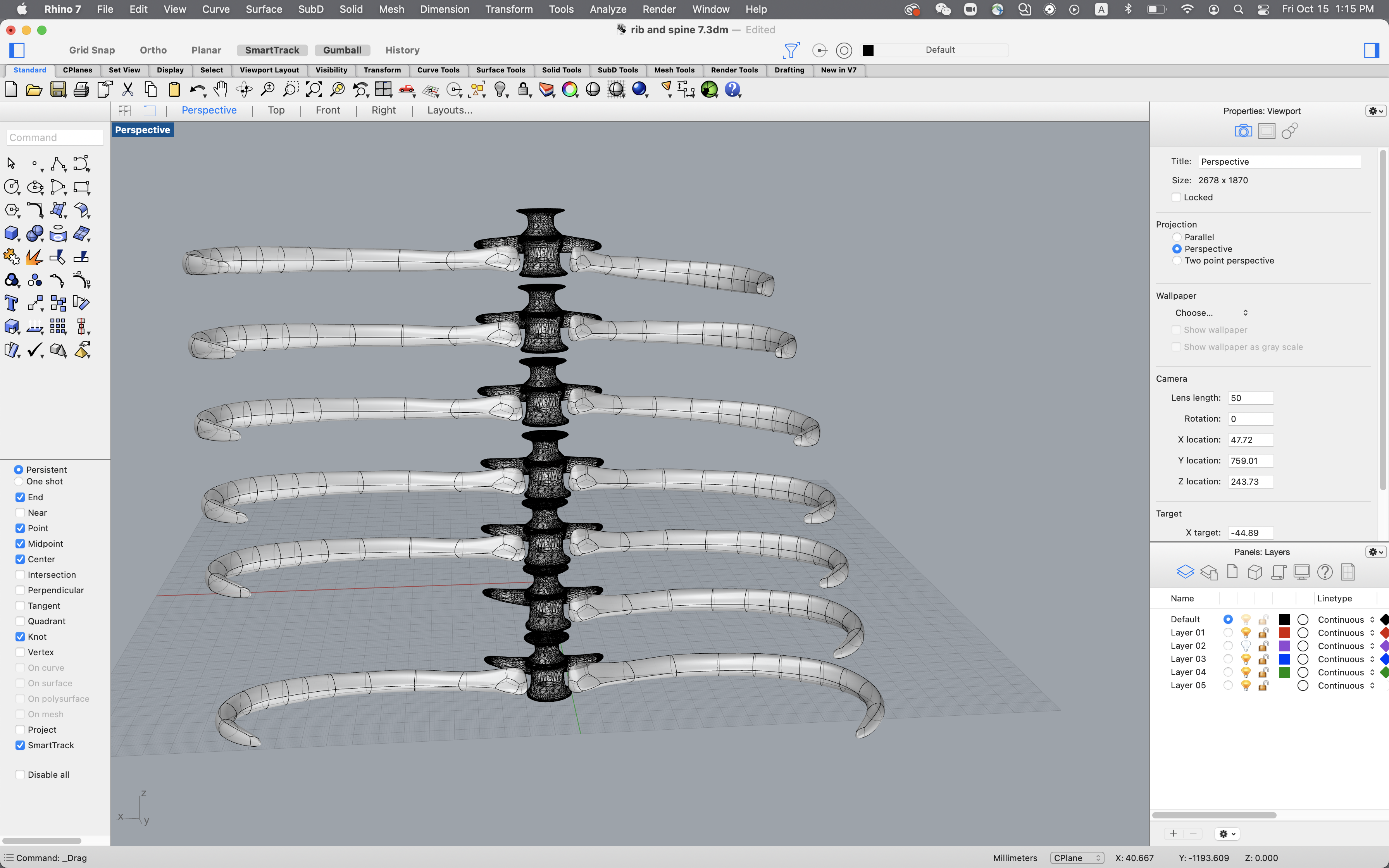Click the Cut scissors icon
Screen dimensions: 1389x868
128,90
